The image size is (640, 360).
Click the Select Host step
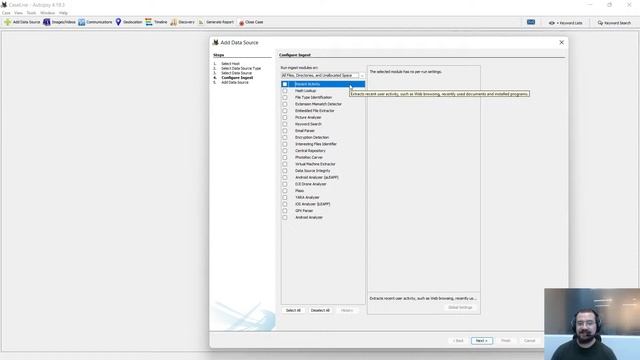pyautogui.click(x=230, y=64)
